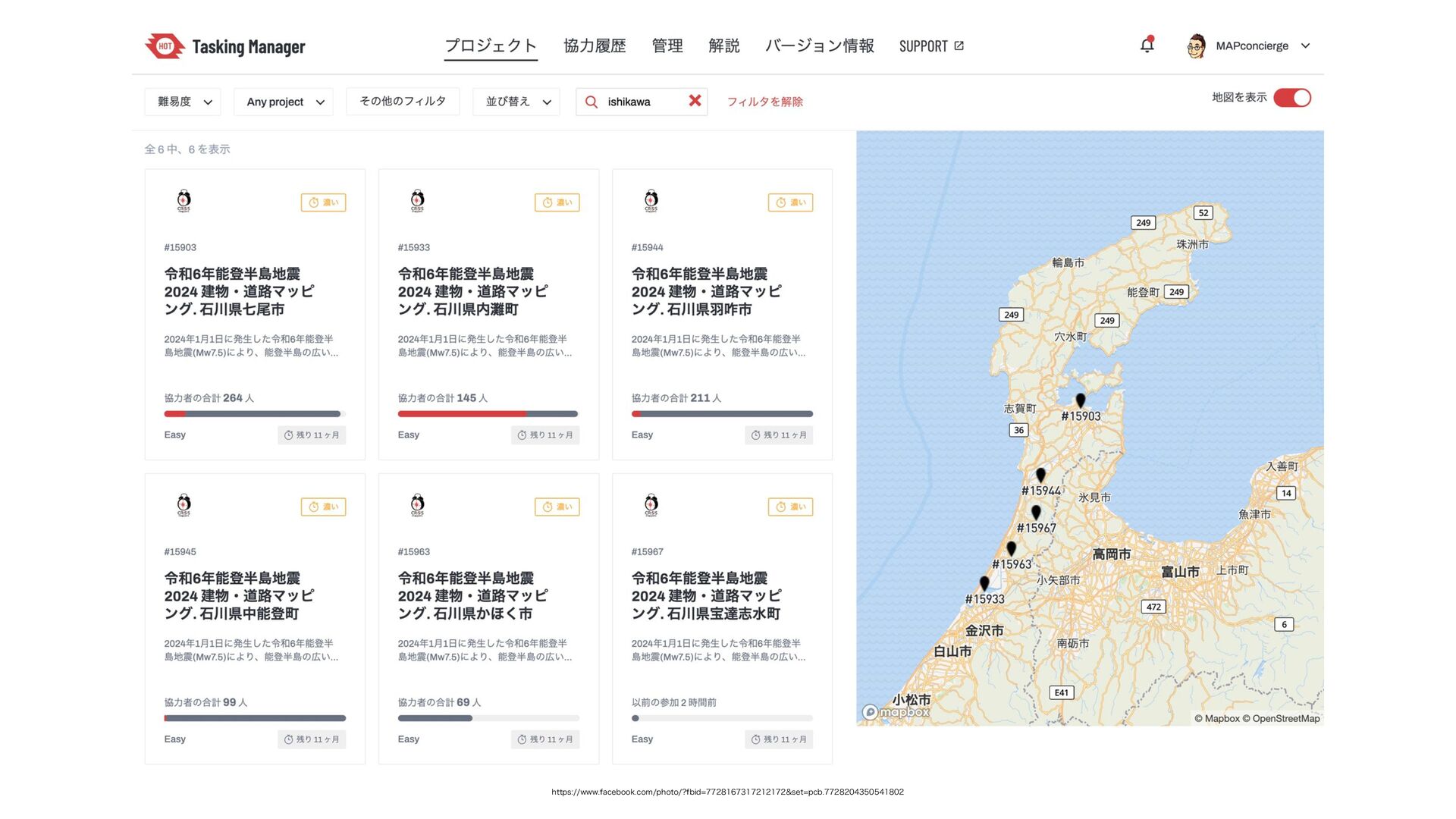
Task: Open the 並び替え sort dropdown
Action: coord(516,102)
